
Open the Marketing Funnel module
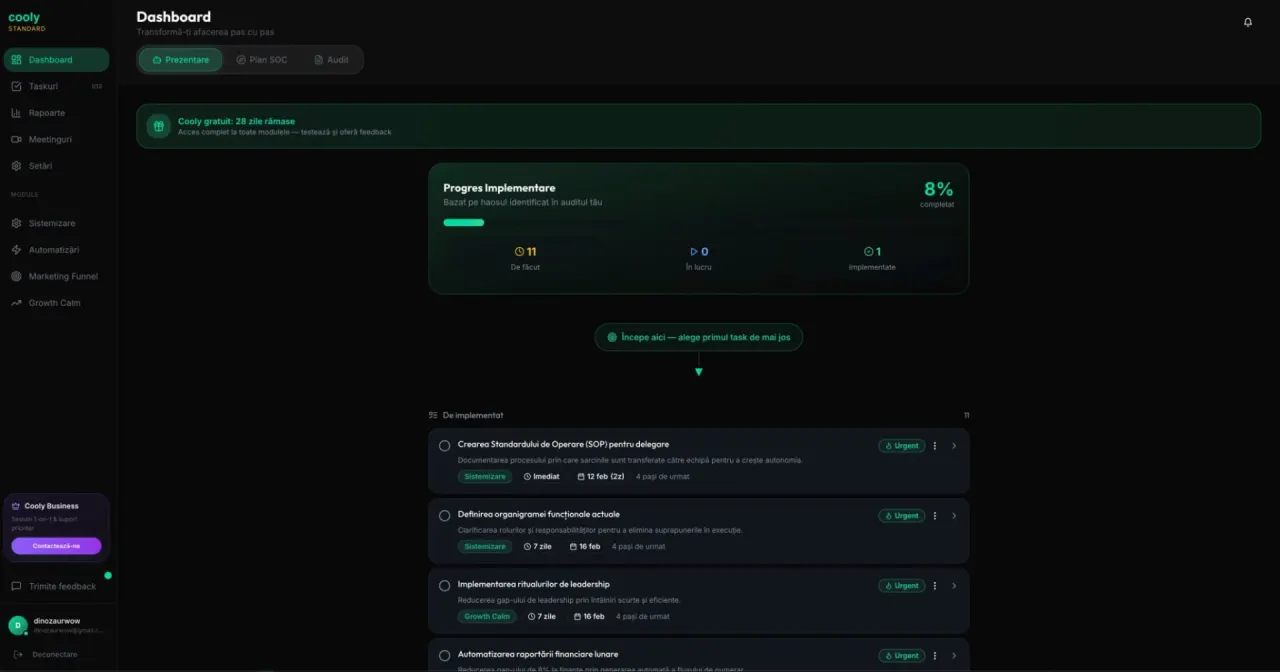click(62, 277)
